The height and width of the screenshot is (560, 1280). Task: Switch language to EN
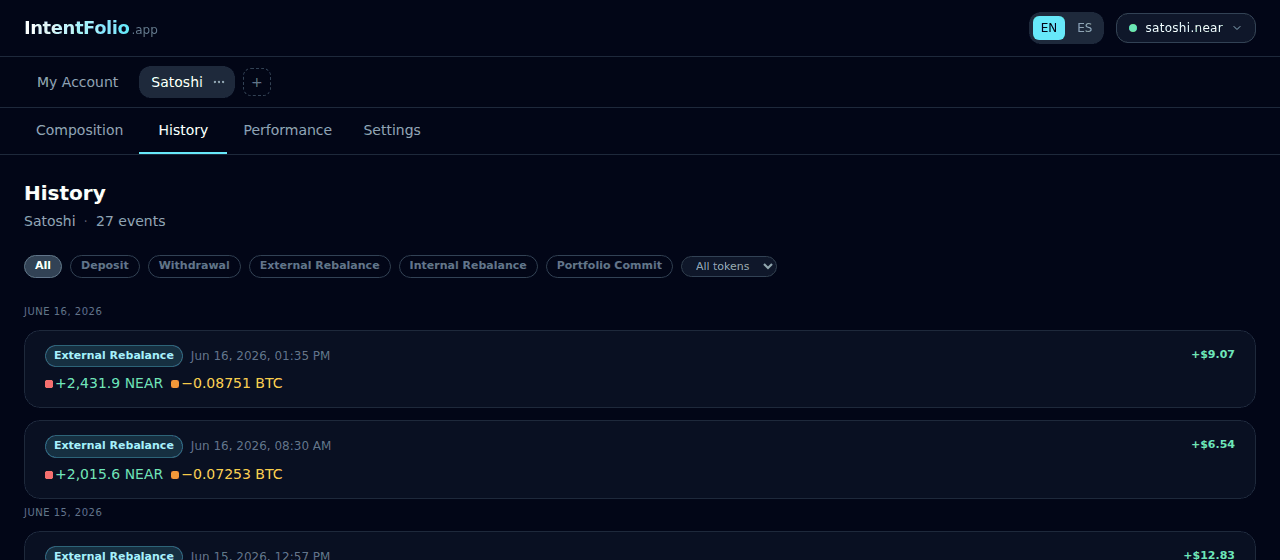click(x=1049, y=28)
